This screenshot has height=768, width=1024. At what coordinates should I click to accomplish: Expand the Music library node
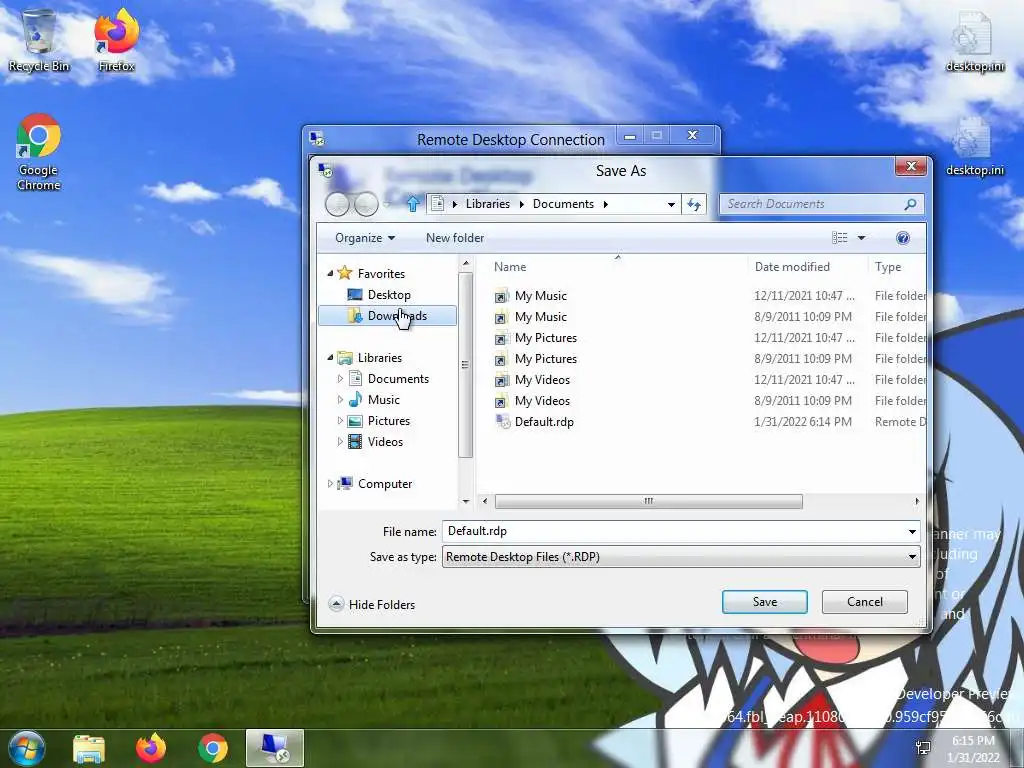(x=340, y=399)
